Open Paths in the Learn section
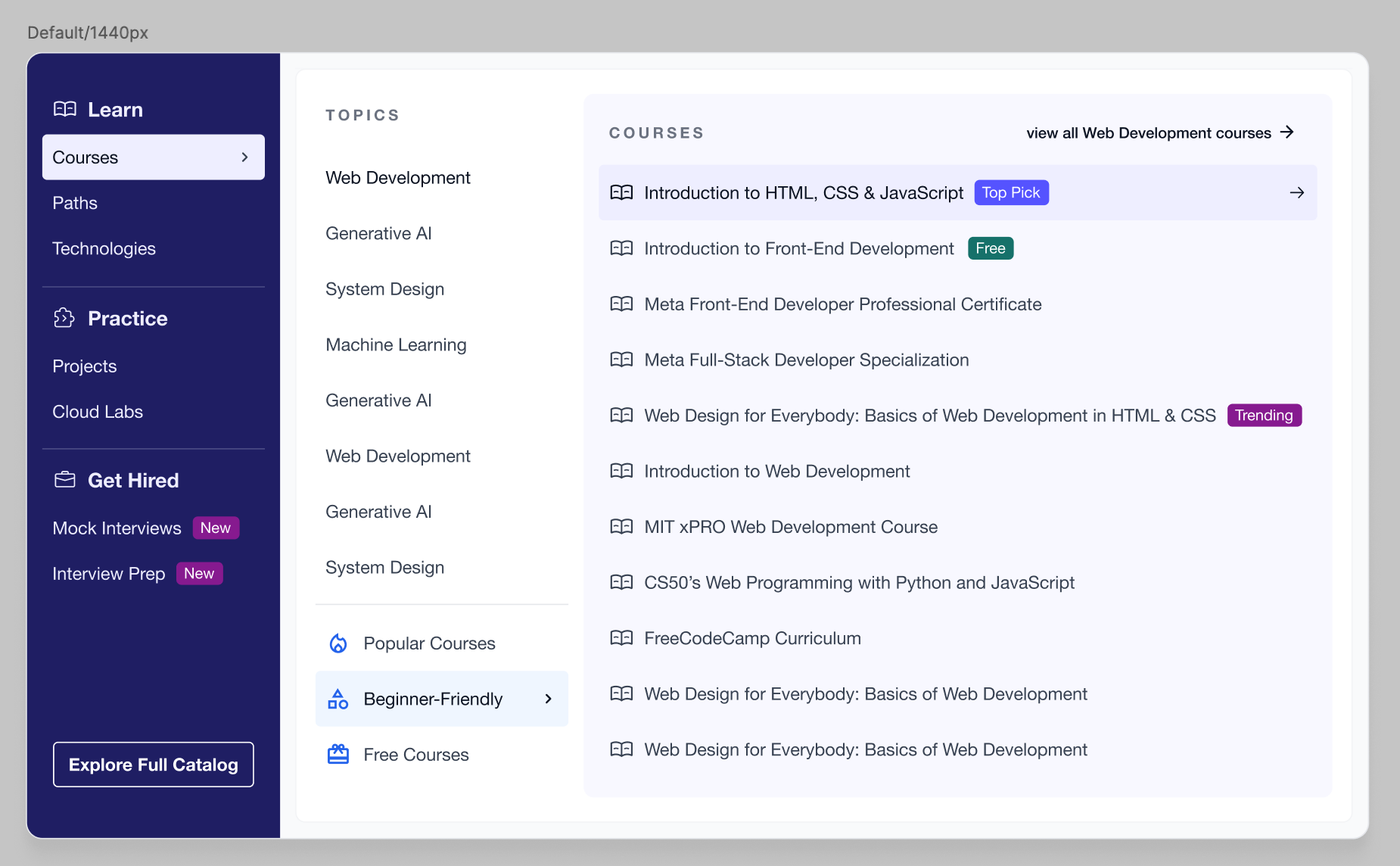This screenshot has height=866, width=1400. point(75,203)
